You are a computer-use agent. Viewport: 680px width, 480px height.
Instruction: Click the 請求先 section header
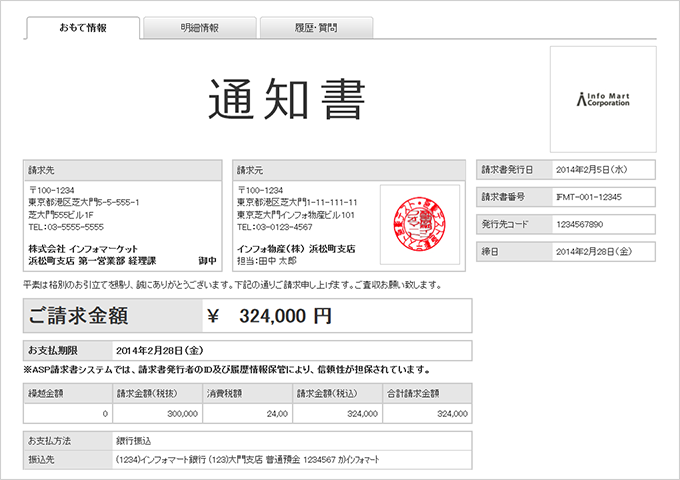(122, 169)
